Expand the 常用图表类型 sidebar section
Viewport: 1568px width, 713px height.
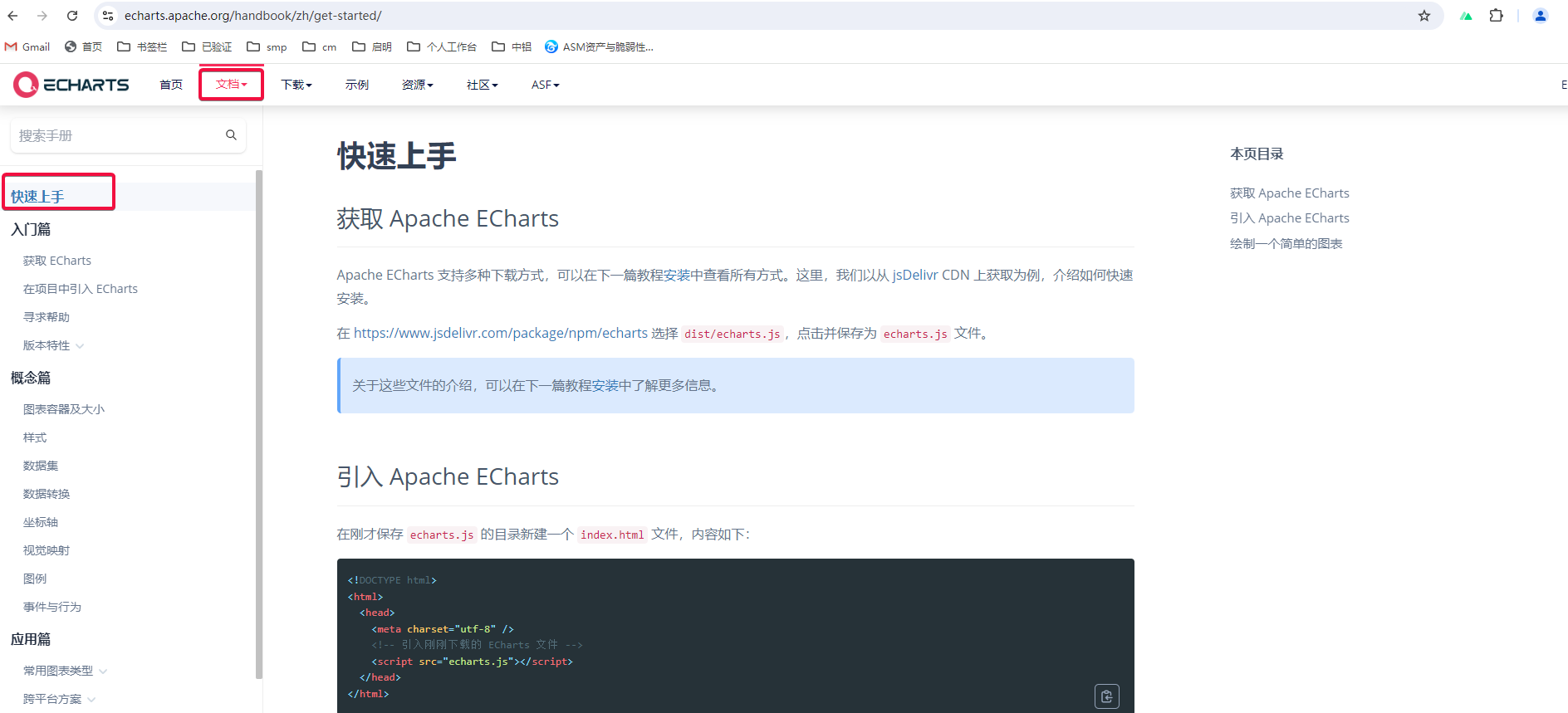tap(65, 671)
